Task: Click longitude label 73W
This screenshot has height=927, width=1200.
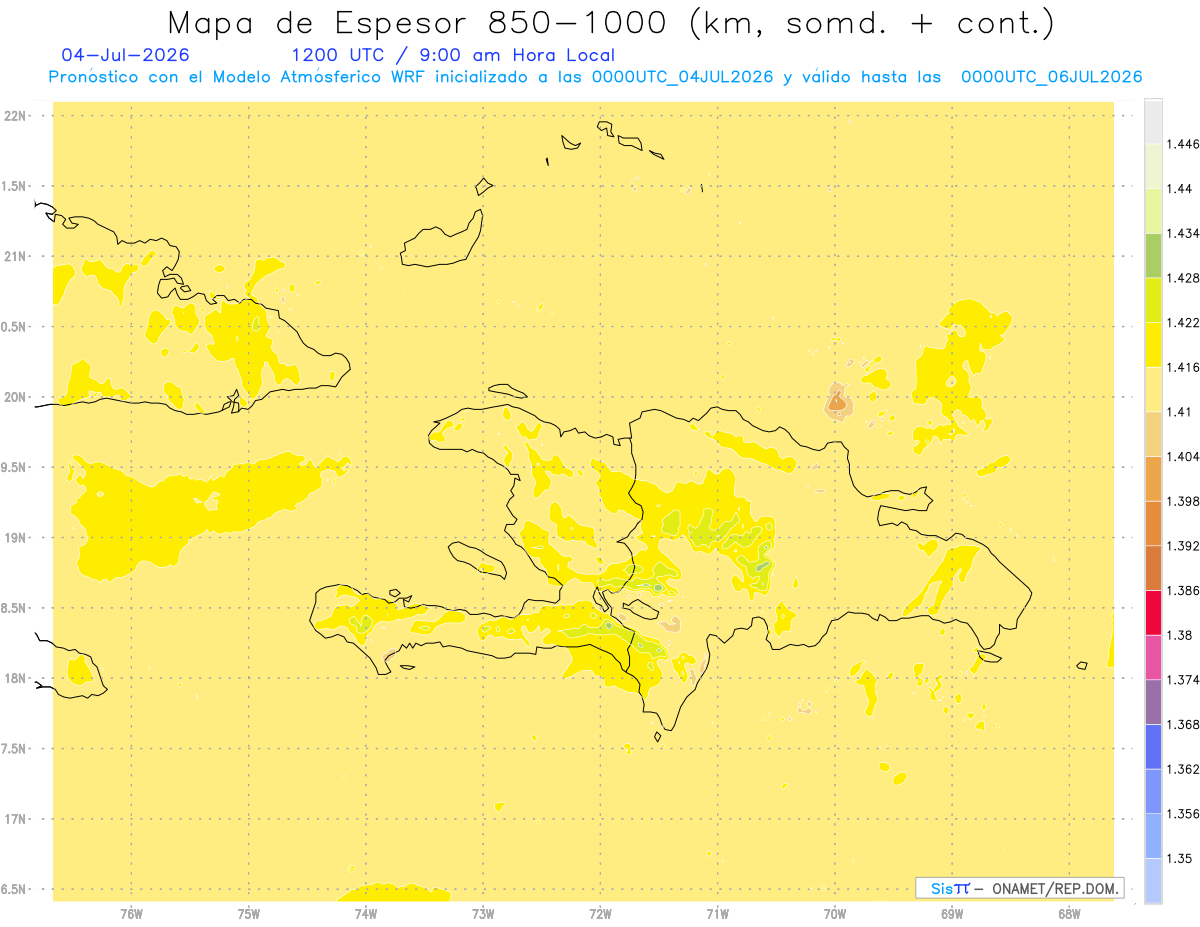Action: click(x=483, y=913)
